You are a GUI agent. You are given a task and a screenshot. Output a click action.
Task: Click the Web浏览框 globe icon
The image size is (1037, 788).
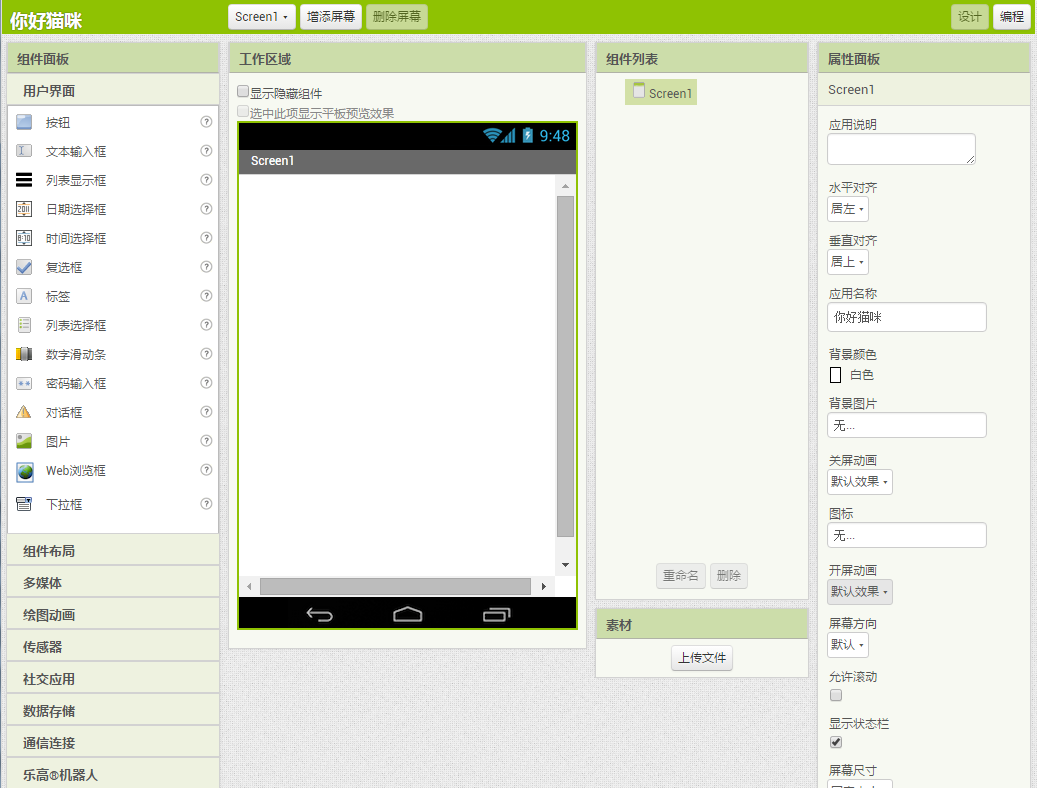[25, 471]
